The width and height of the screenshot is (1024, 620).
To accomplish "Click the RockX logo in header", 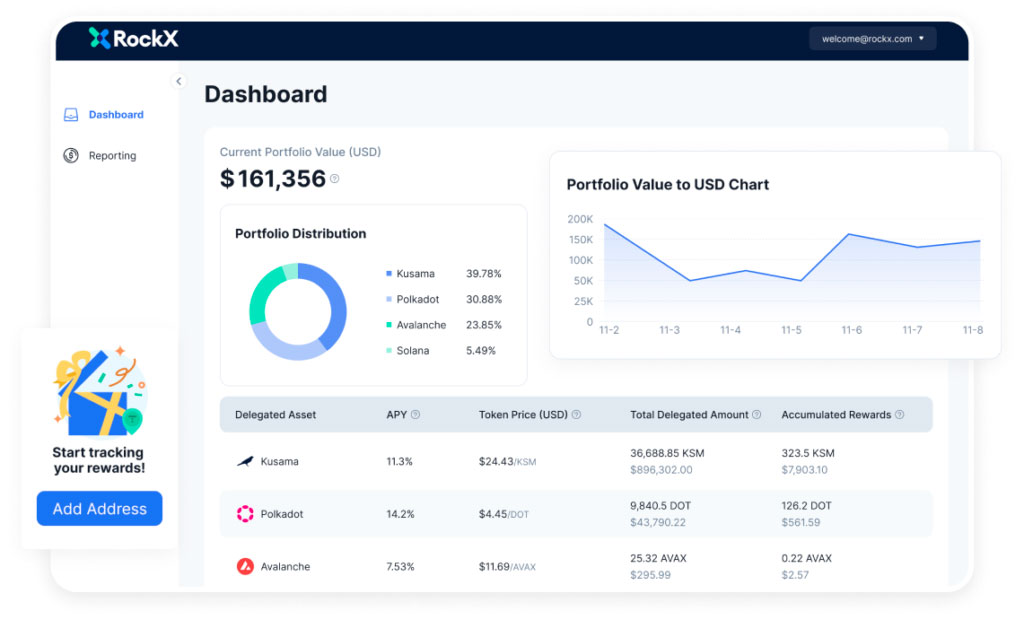I will click(x=133, y=39).
